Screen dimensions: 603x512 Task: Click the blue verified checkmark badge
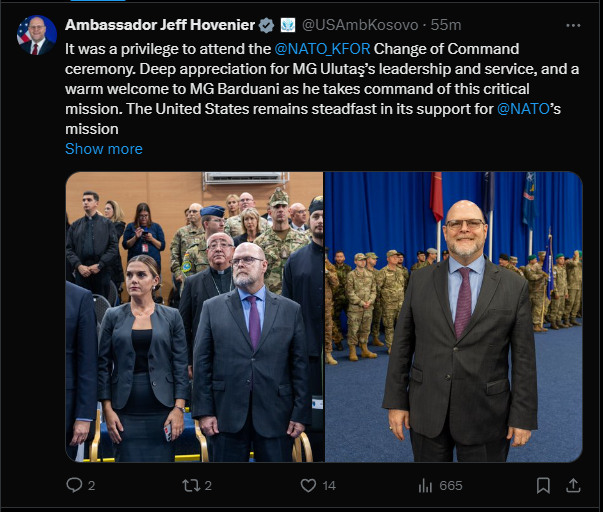(x=266, y=25)
